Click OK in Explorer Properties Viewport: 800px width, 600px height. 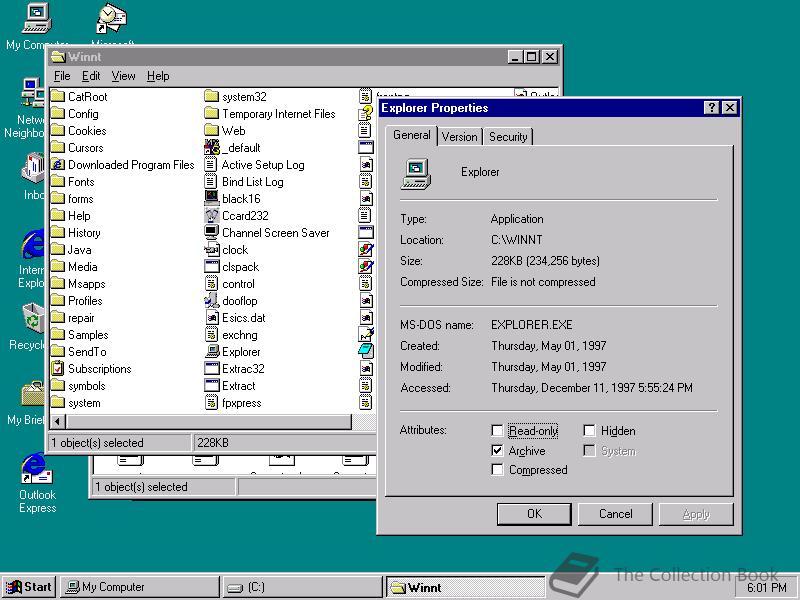click(x=534, y=514)
